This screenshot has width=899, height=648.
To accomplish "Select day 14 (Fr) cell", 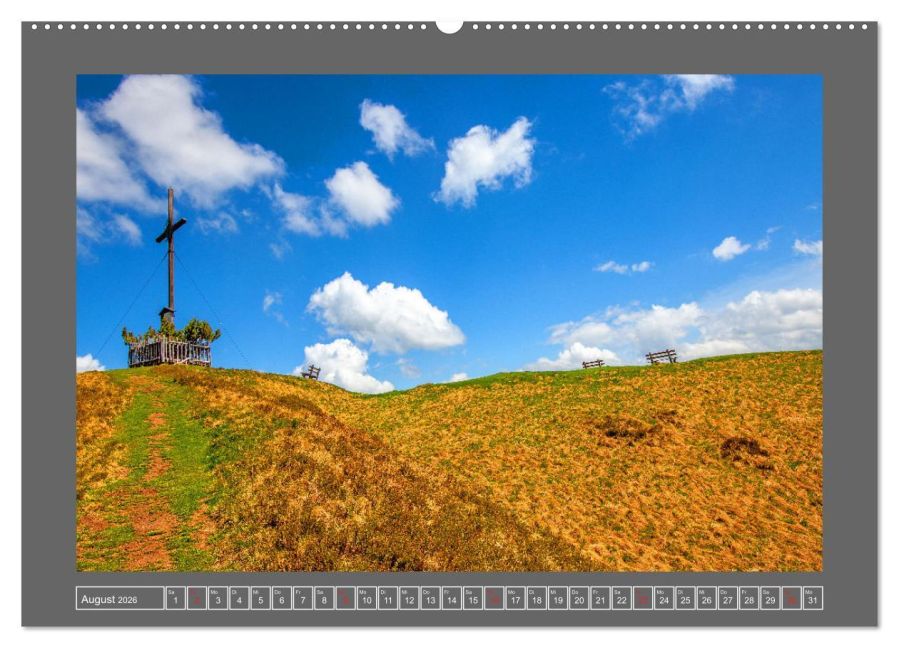I will 451,598.
